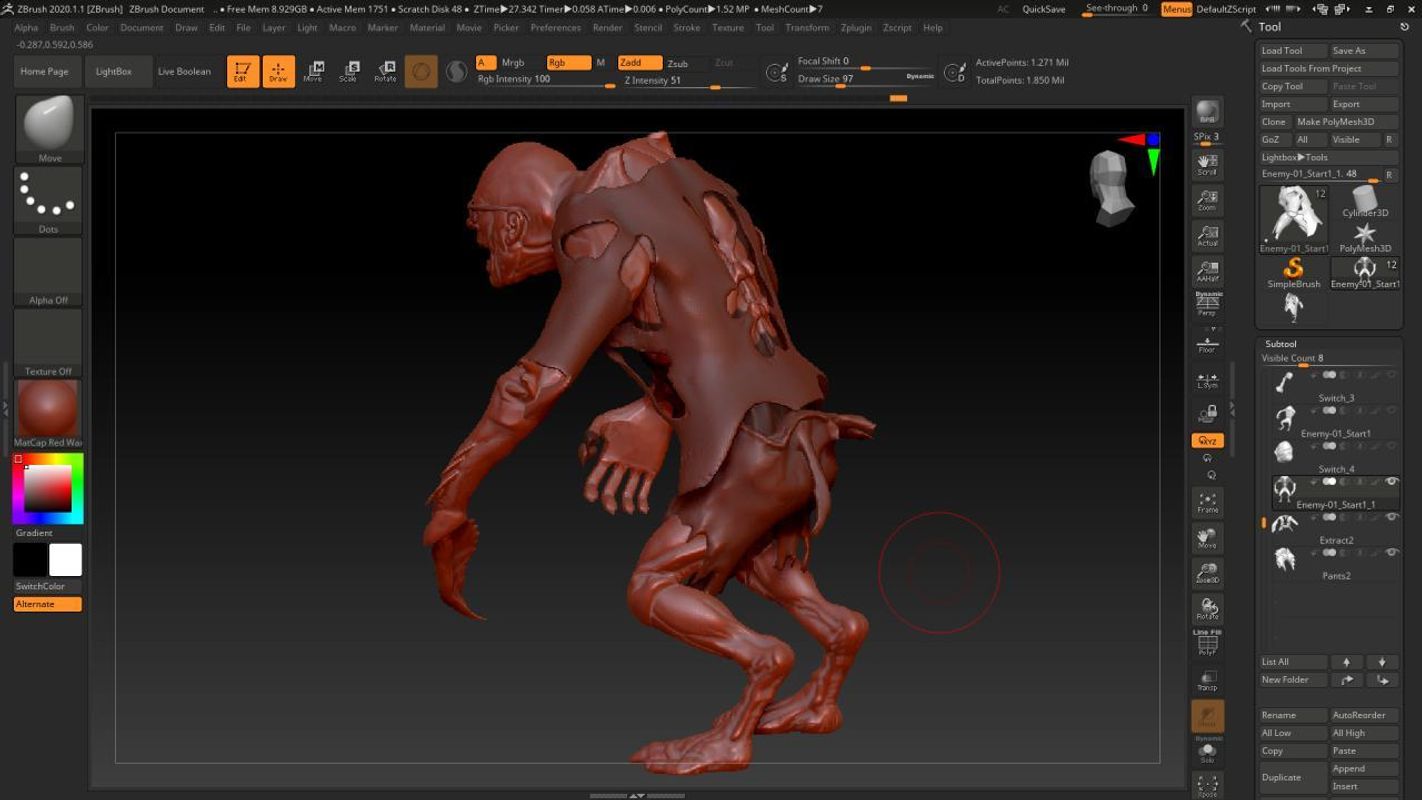Click the Scroll canvas icon
The image size is (1422, 800).
click(1207, 165)
